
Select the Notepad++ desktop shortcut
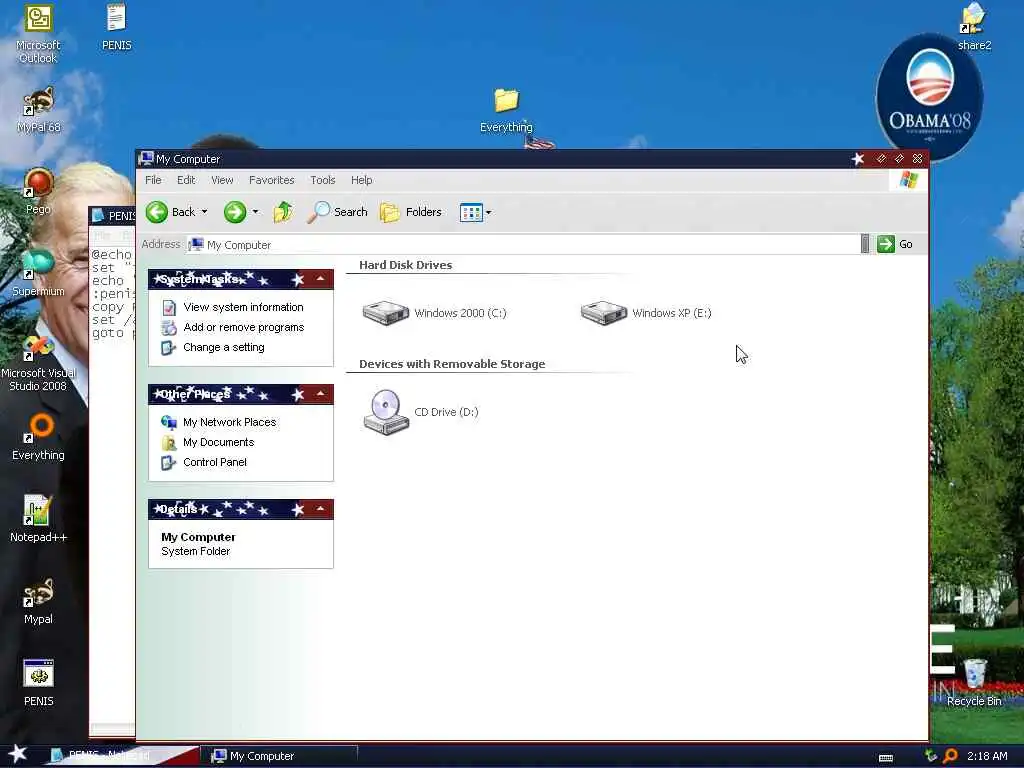pyautogui.click(x=39, y=519)
